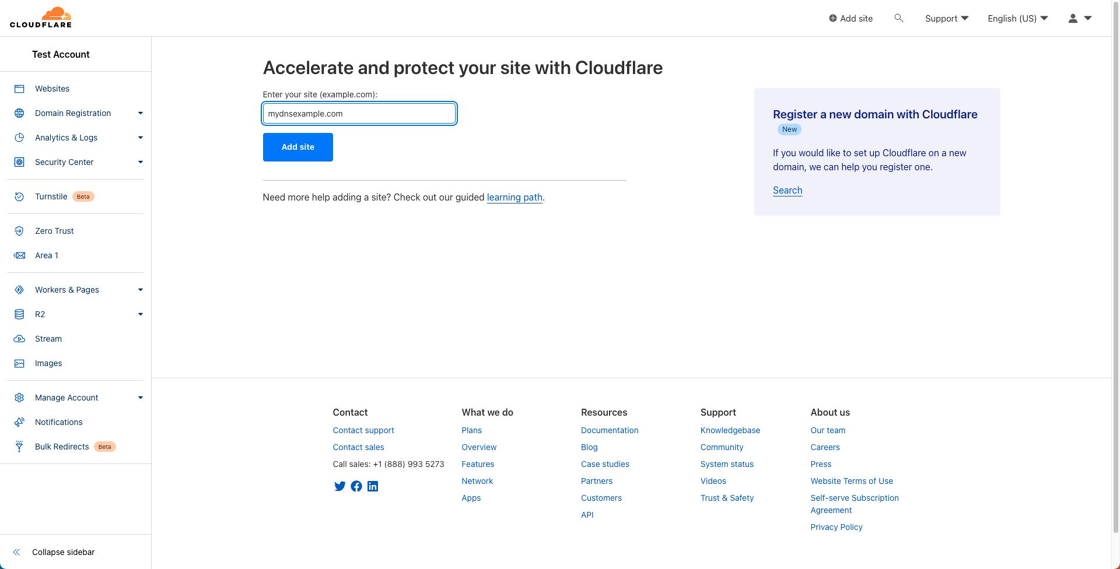Image resolution: width=1120 pixels, height=569 pixels.
Task: Open the user profile menu
Action: coord(1079,19)
